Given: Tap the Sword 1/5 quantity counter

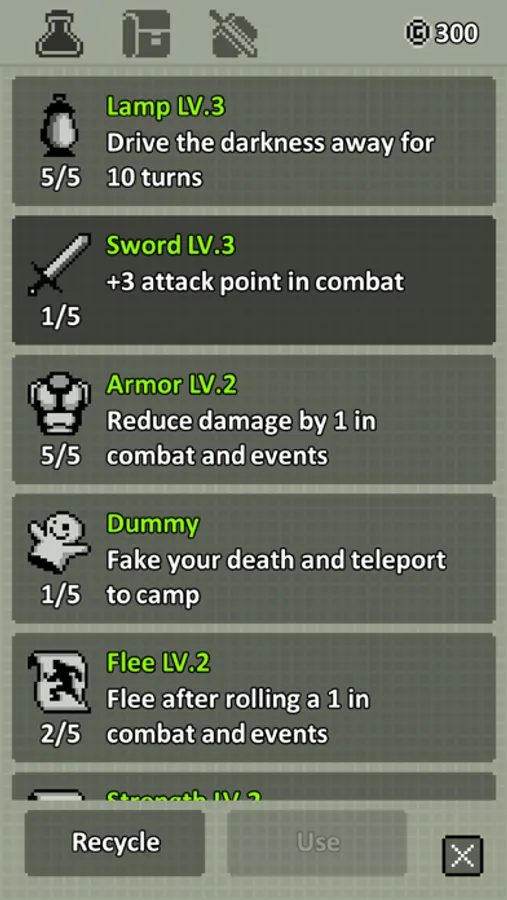Looking at the screenshot, I should [60, 317].
